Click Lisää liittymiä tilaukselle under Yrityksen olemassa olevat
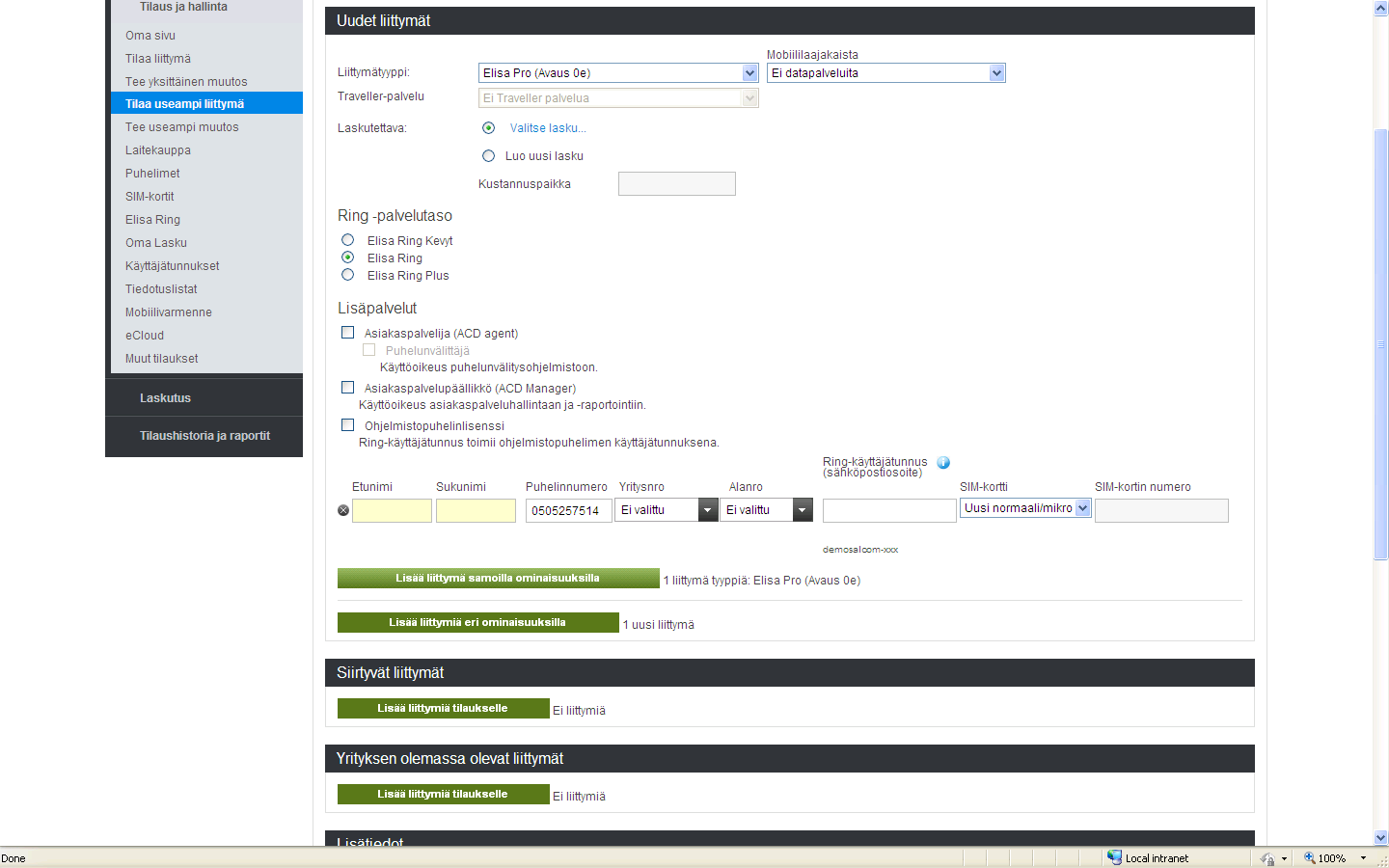 [x=443, y=795]
